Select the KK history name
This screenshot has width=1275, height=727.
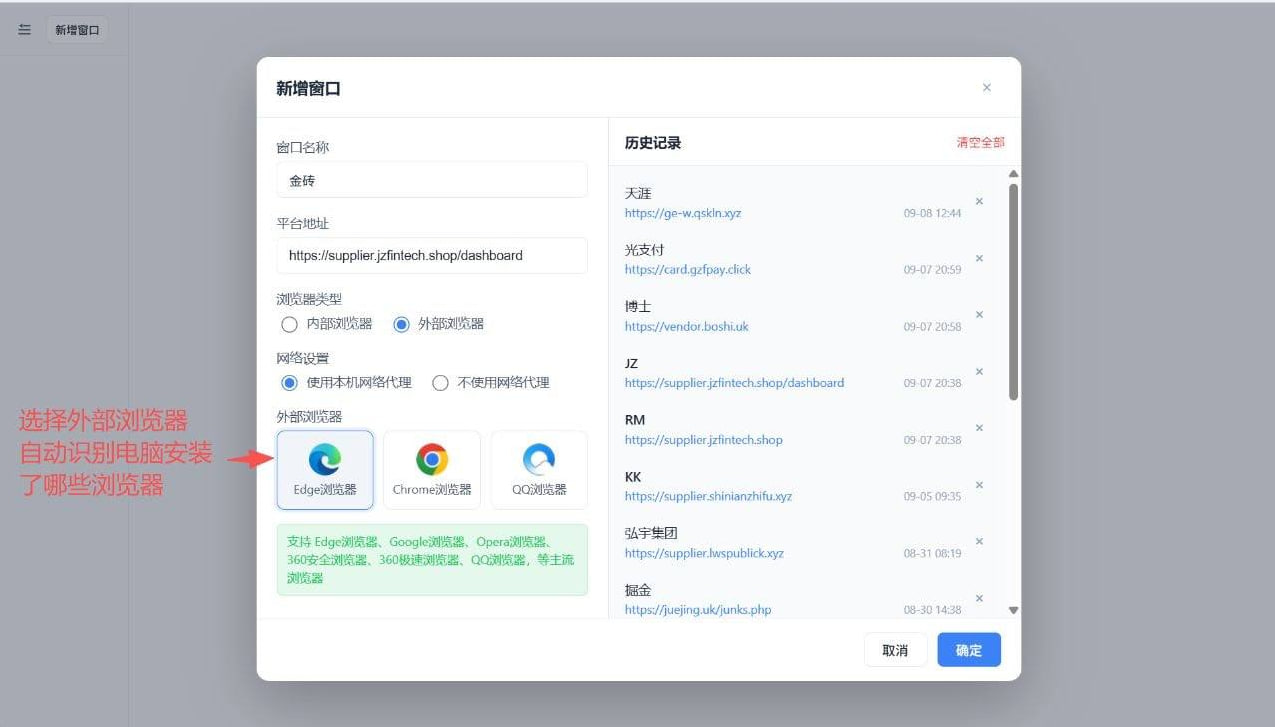pyautogui.click(x=633, y=477)
